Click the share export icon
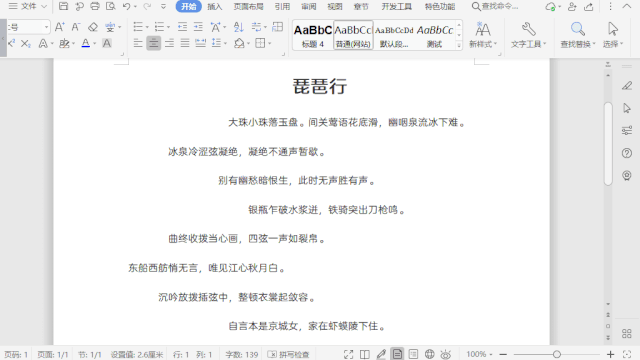 coord(589,7)
